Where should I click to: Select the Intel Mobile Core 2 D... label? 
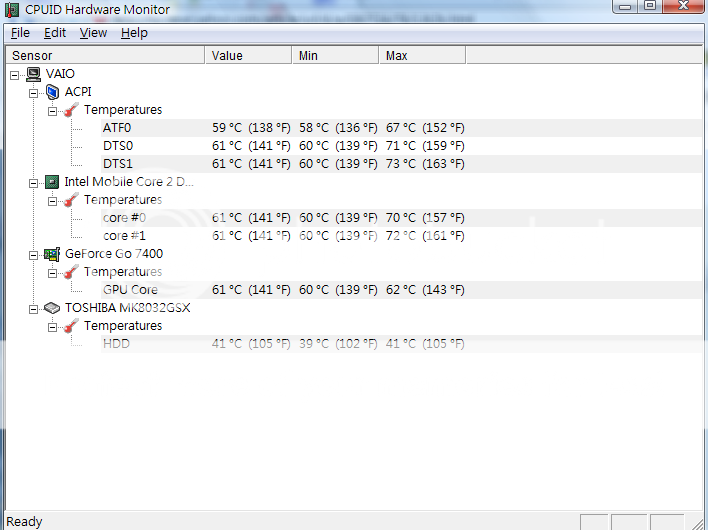(129, 182)
